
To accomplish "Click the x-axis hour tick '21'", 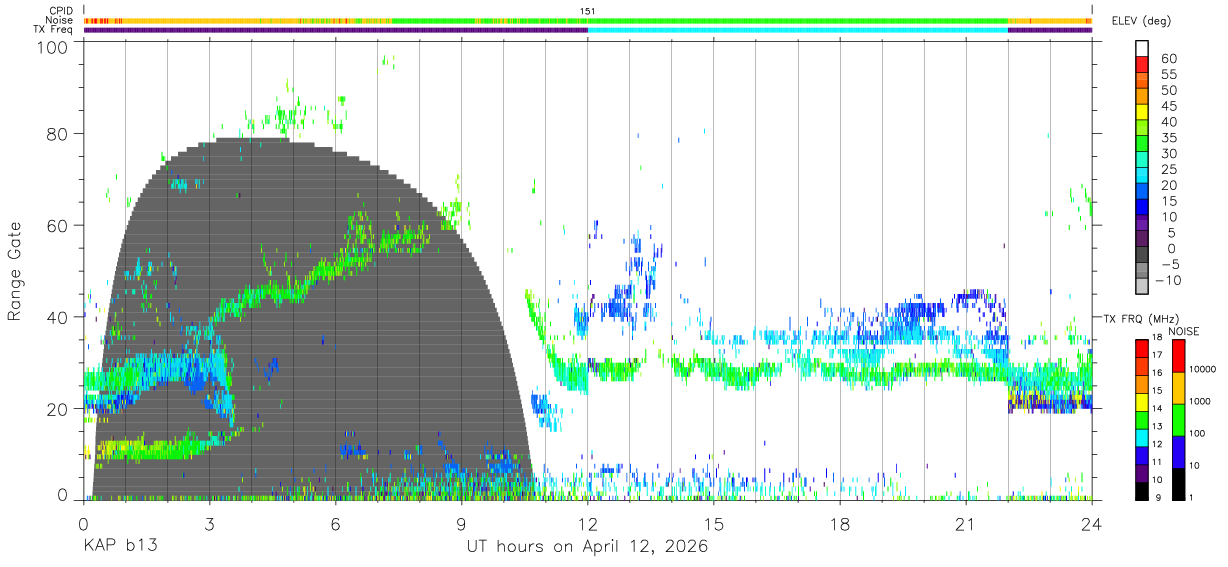I will [966, 524].
